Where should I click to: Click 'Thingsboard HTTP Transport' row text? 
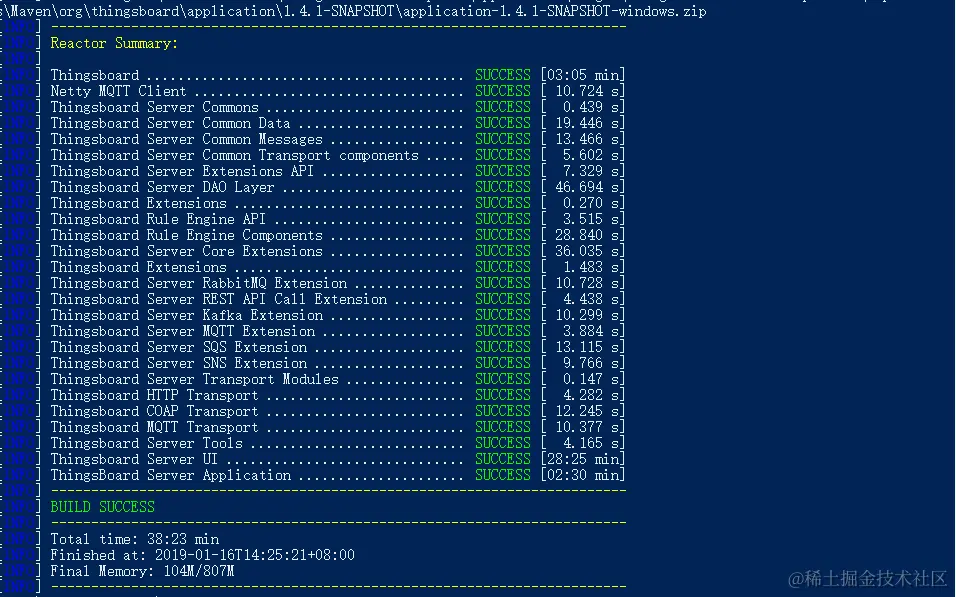coord(154,395)
